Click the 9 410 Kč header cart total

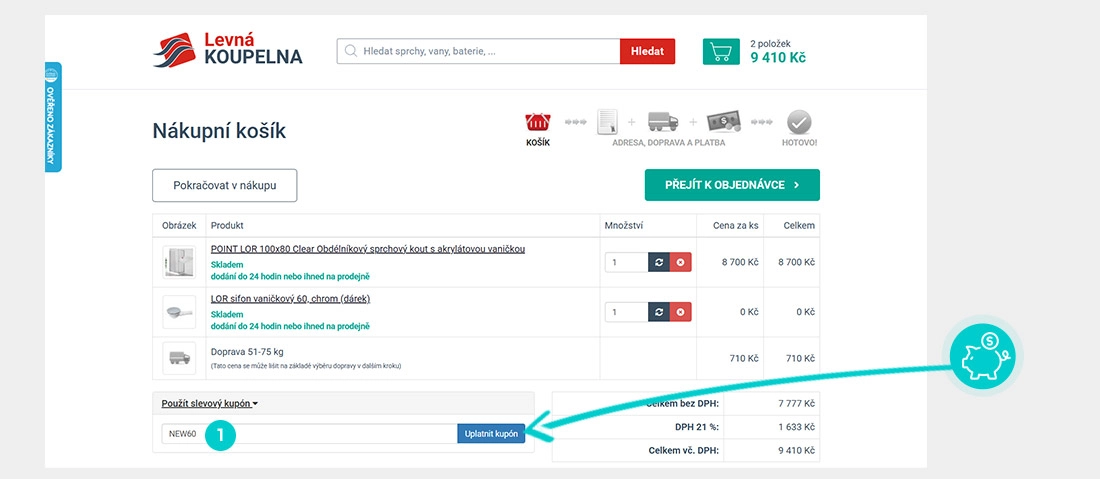(x=778, y=58)
